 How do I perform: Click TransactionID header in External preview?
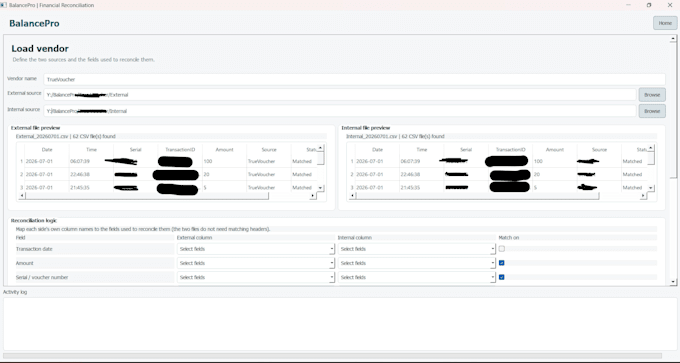180,150
